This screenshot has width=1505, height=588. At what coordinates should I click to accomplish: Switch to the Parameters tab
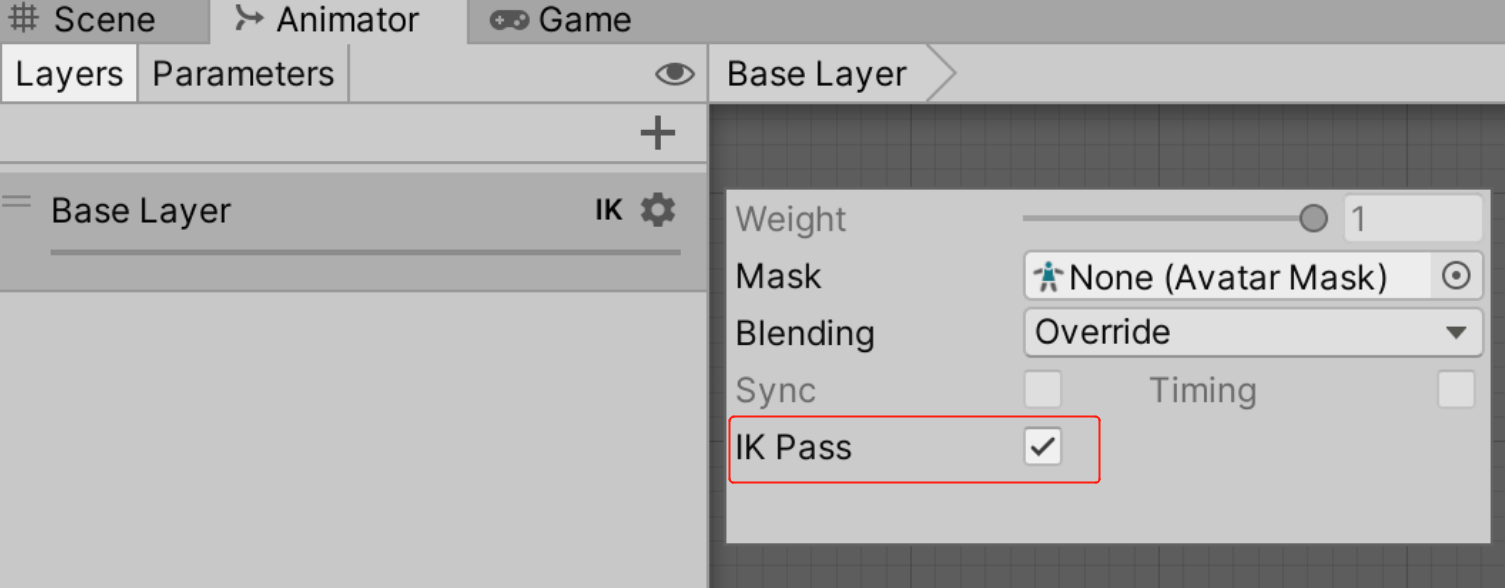(x=241, y=72)
